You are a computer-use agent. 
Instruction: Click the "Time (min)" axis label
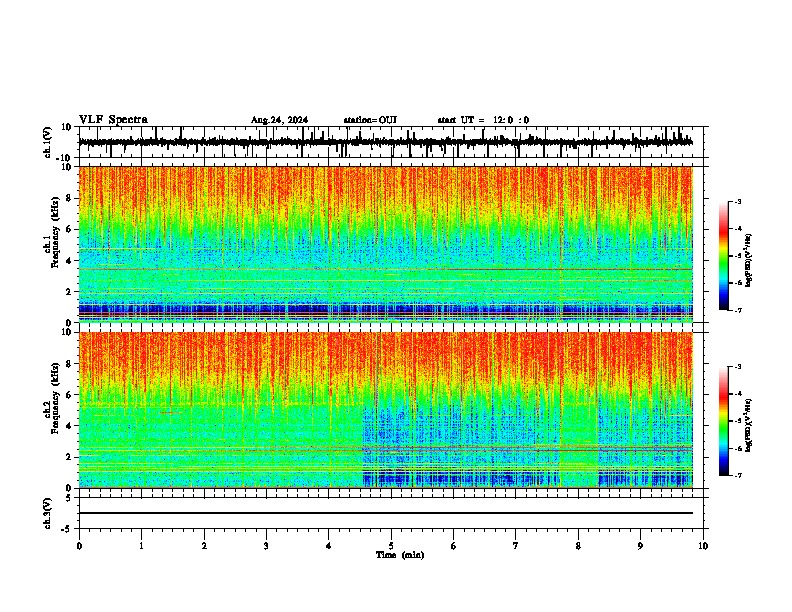(x=400, y=555)
